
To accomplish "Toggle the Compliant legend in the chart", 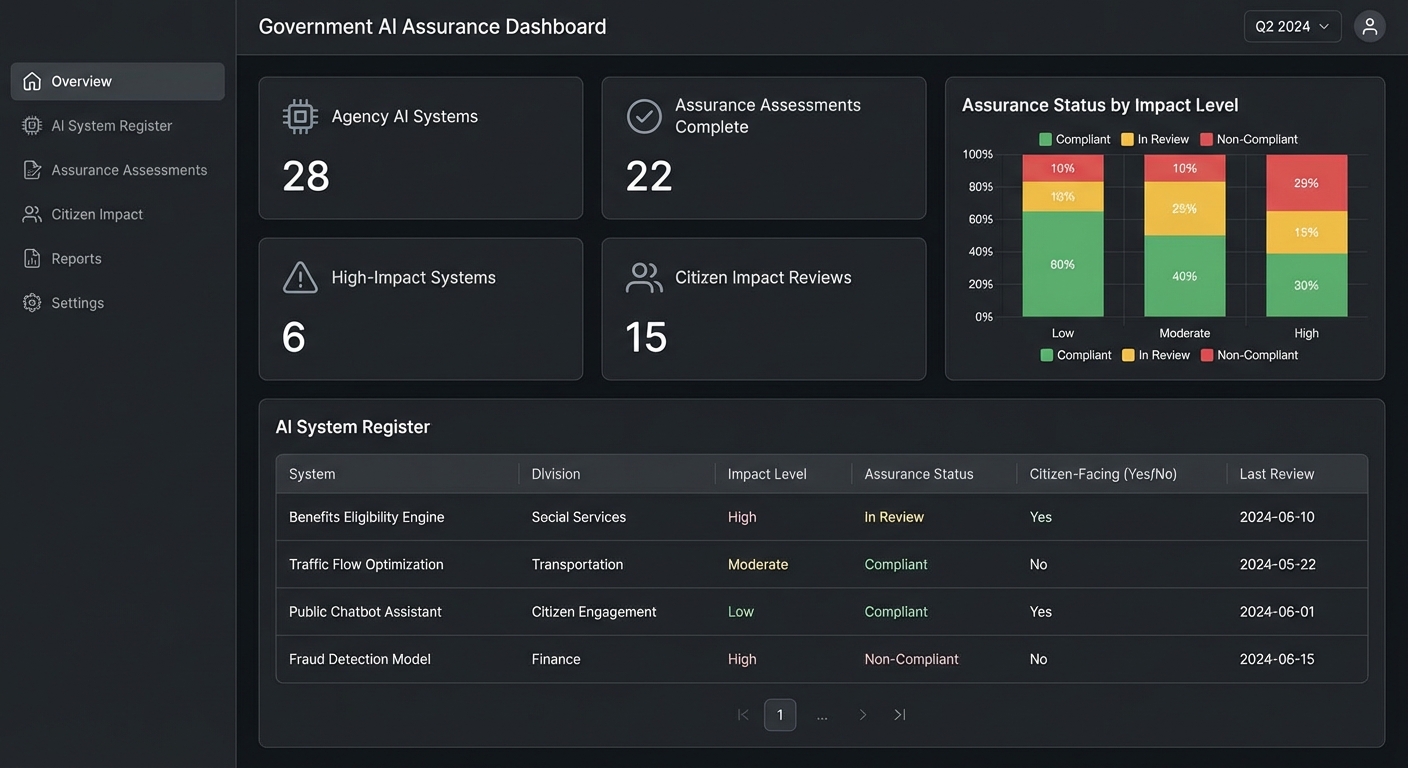I will pos(1076,354).
